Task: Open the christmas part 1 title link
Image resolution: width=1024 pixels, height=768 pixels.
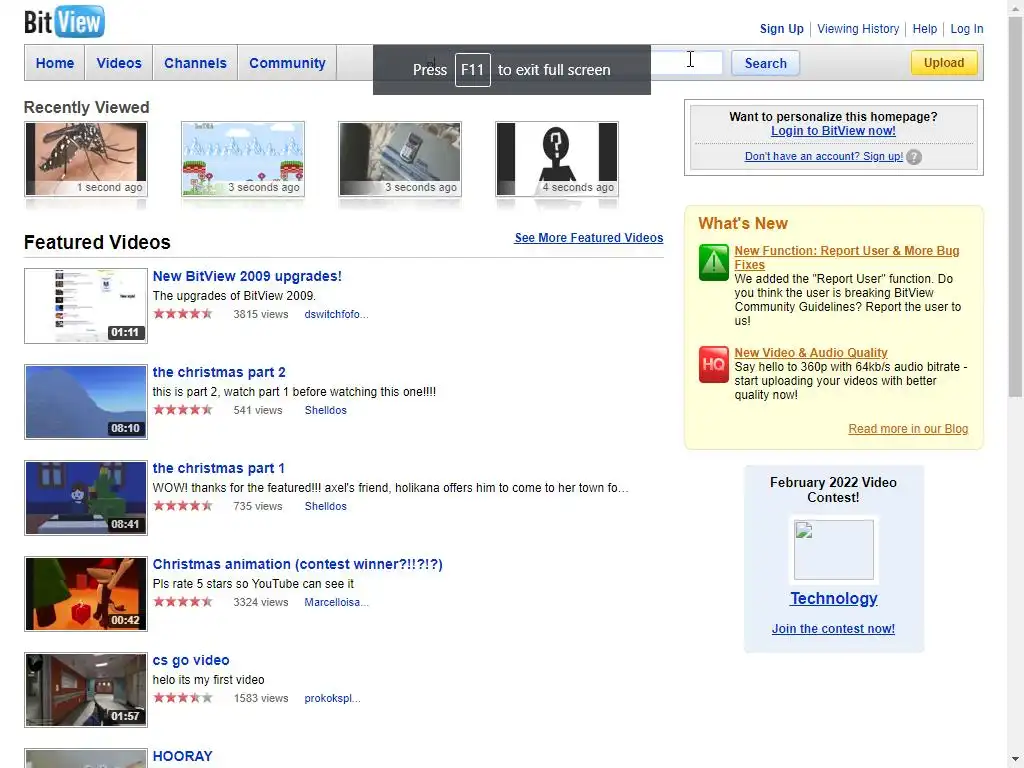Action: (x=218, y=468)
